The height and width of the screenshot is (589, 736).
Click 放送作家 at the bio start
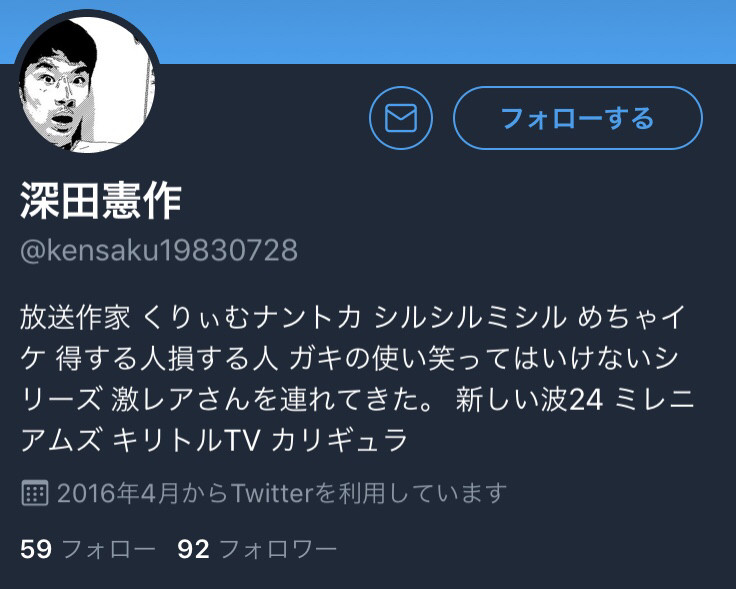[75, 318]
